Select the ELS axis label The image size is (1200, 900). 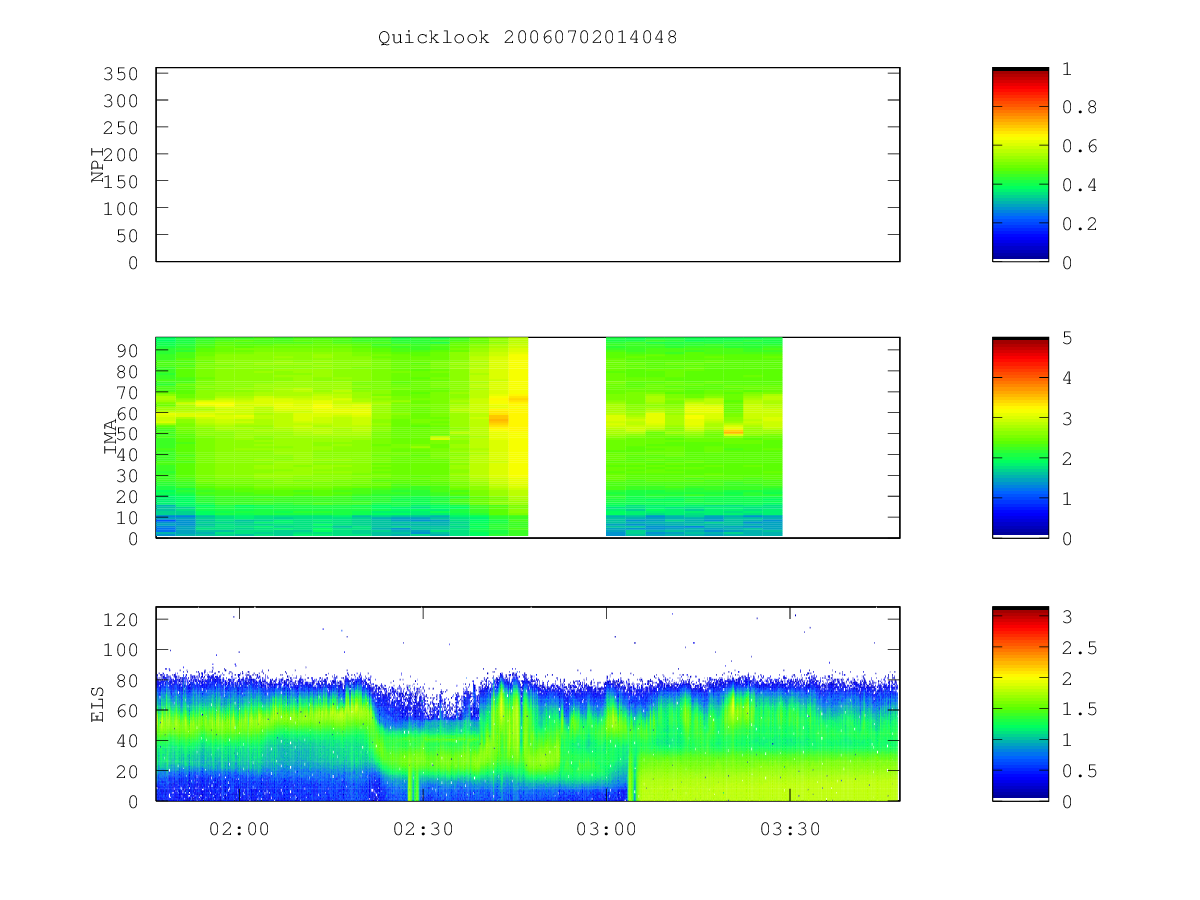(98, 704)
